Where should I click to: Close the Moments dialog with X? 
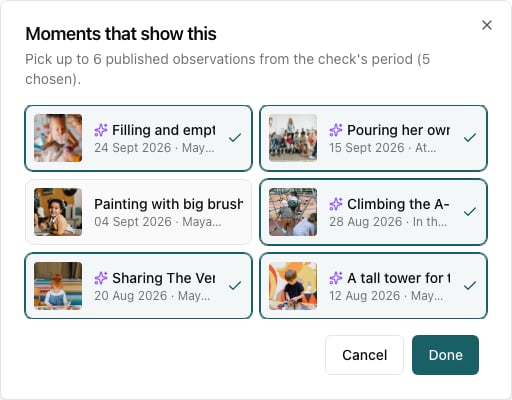[x=487, y=25]
